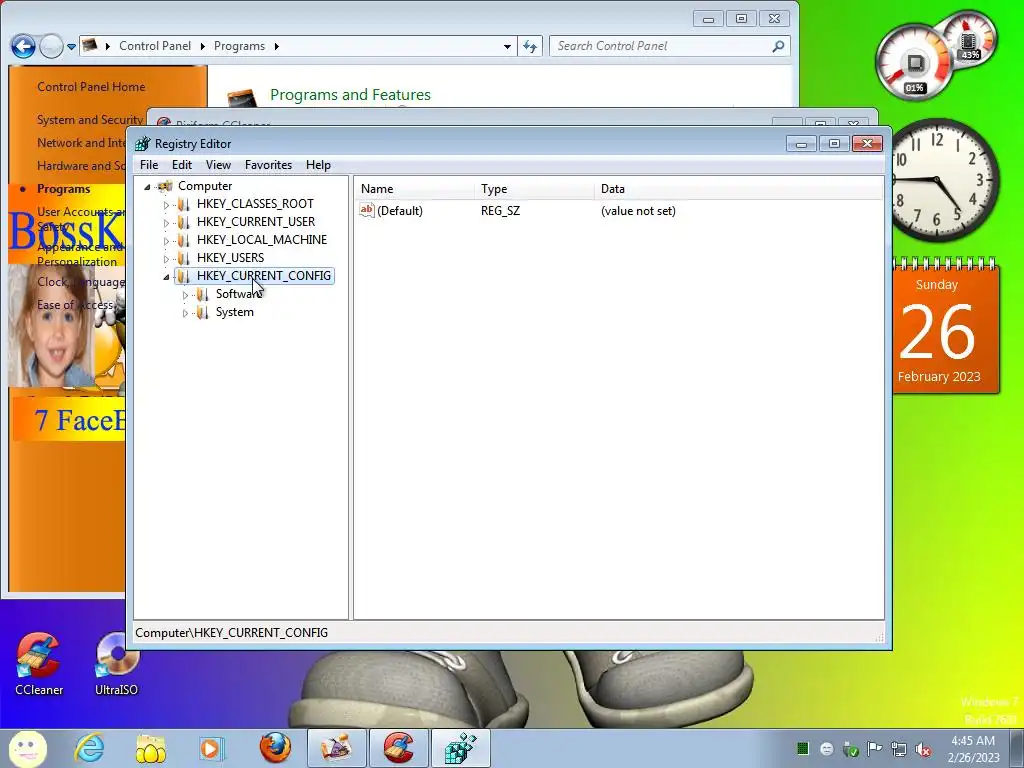The height and width of the screenshot is (768, 1024).
Task: Open the File menu in Registry Editor
Action: click(x=149, y=165)
